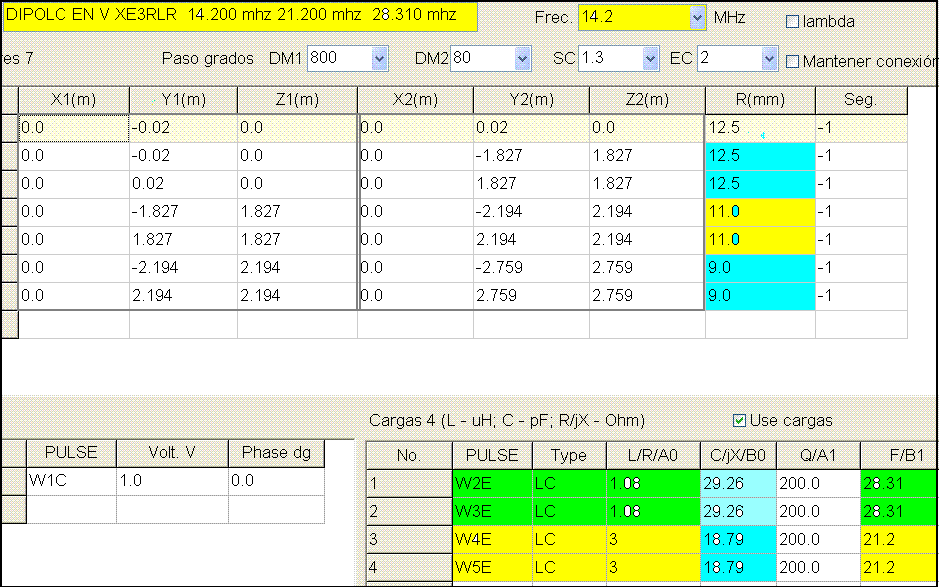
Task: Select the row number 3 cell in loads table
Action: click(409, 540)
